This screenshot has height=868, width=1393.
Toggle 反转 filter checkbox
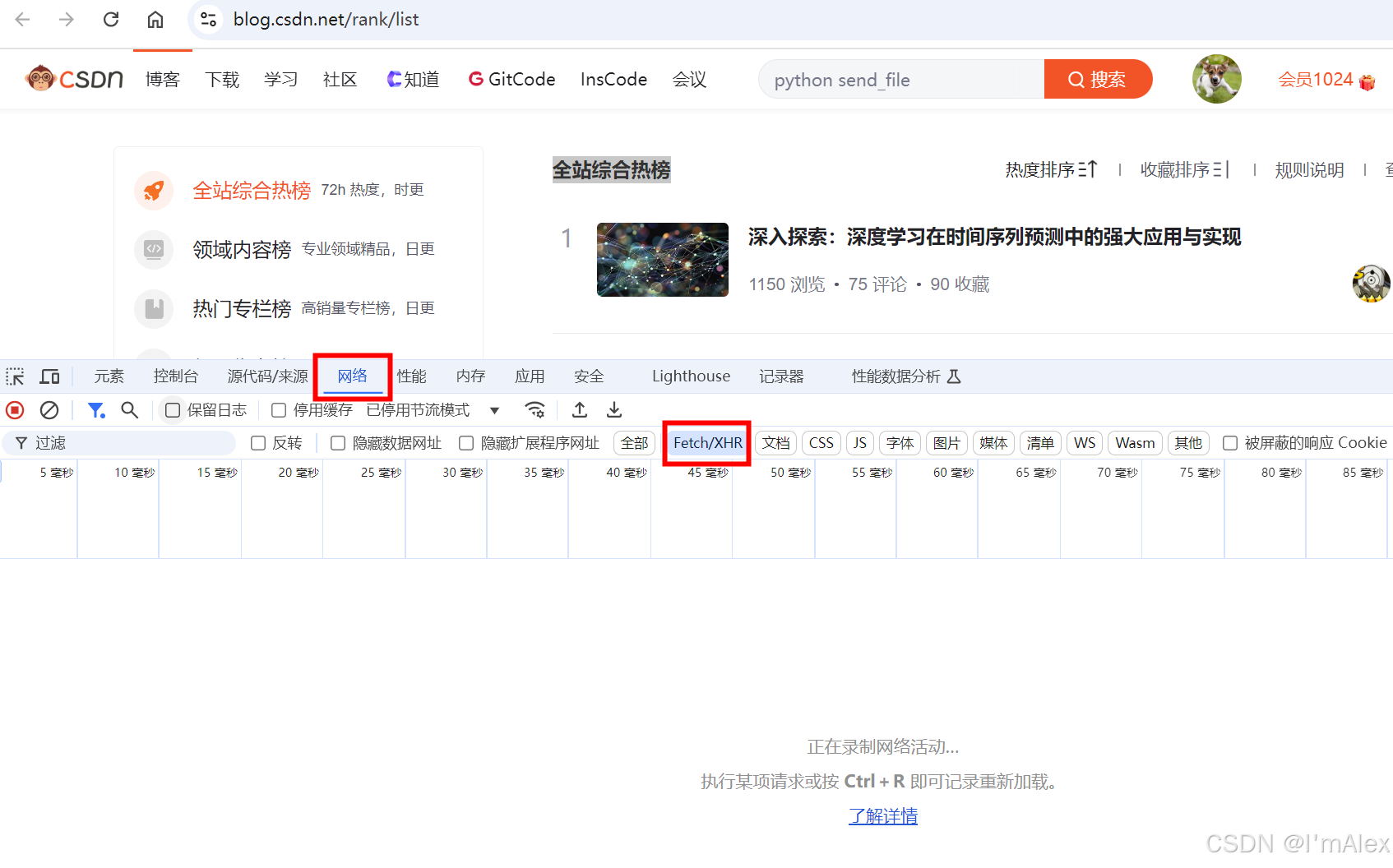point(258,443)
